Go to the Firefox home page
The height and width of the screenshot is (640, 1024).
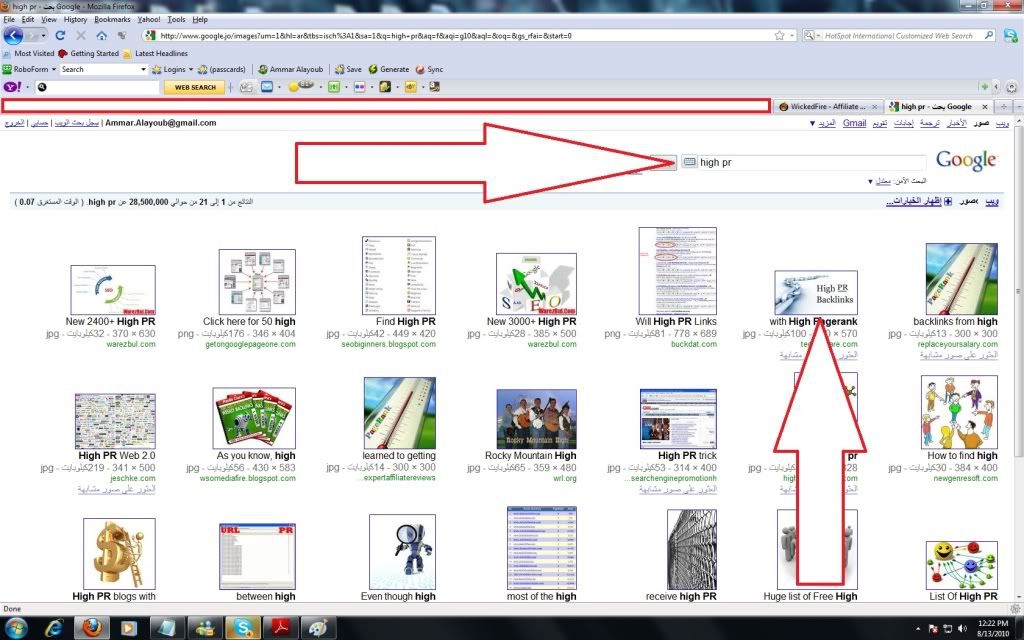coord(102,35)
